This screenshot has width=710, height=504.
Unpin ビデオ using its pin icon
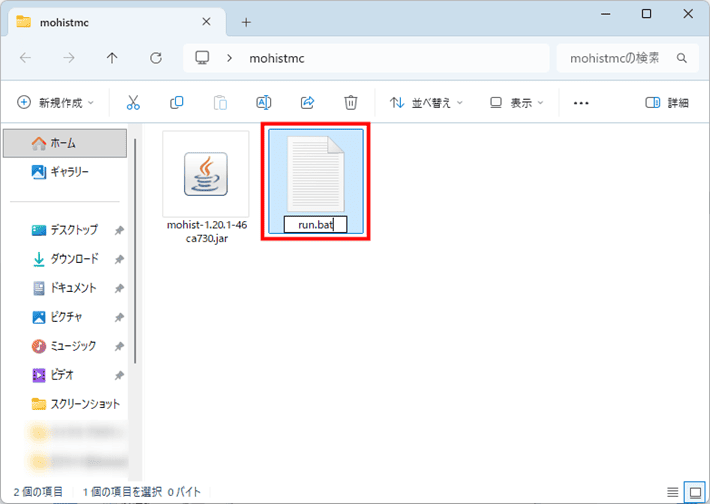(x=119, y=375)
